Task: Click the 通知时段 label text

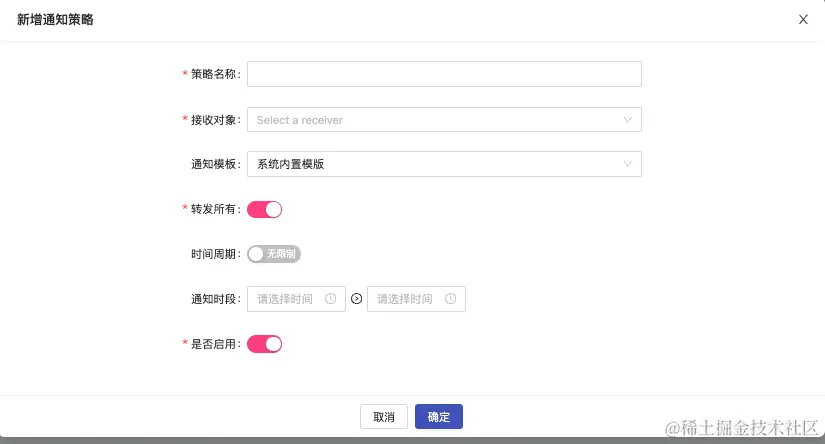Action: coord(213,299)
